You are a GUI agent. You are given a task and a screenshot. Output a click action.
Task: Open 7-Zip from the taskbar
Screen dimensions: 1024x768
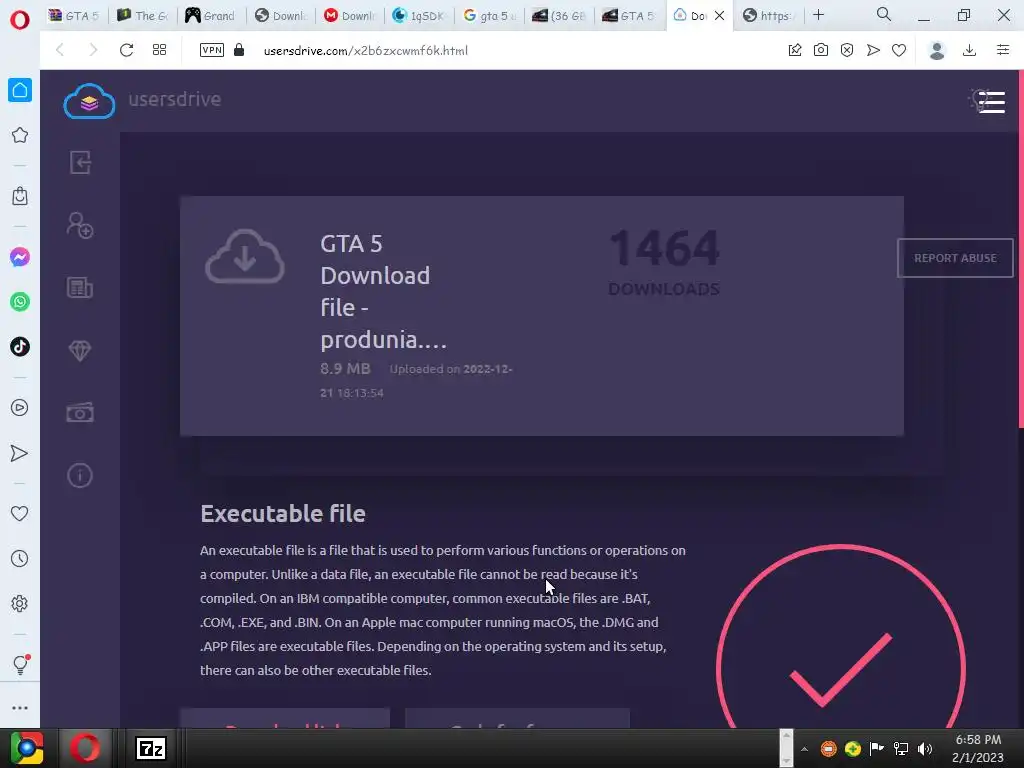(x=151, y=748)
